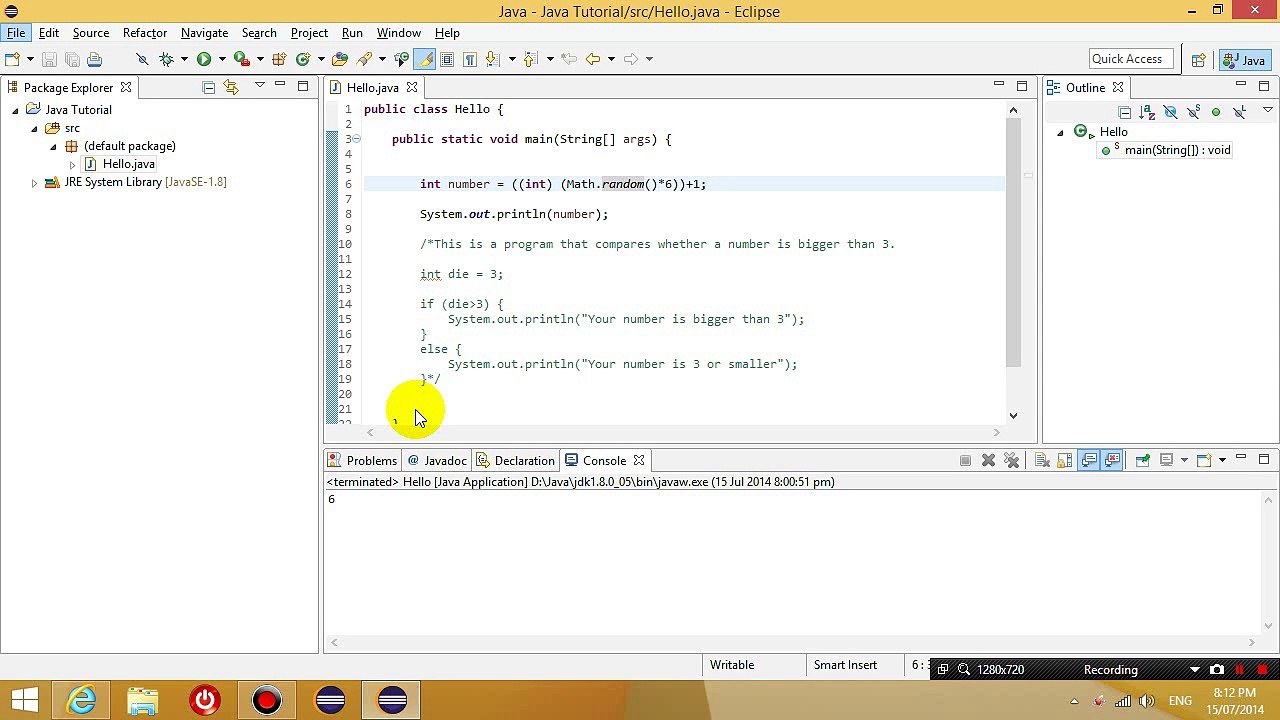Open the Run menu
This screenshot has height=720, width=1280.
[x=352, y=33]
